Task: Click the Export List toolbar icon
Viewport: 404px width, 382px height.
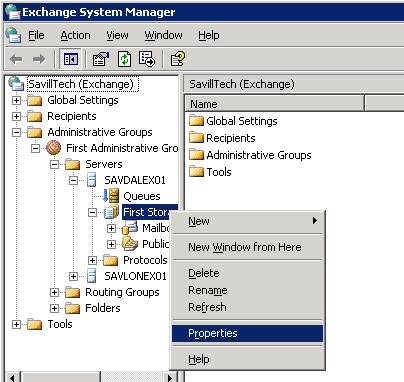Action: coord(147,59)
